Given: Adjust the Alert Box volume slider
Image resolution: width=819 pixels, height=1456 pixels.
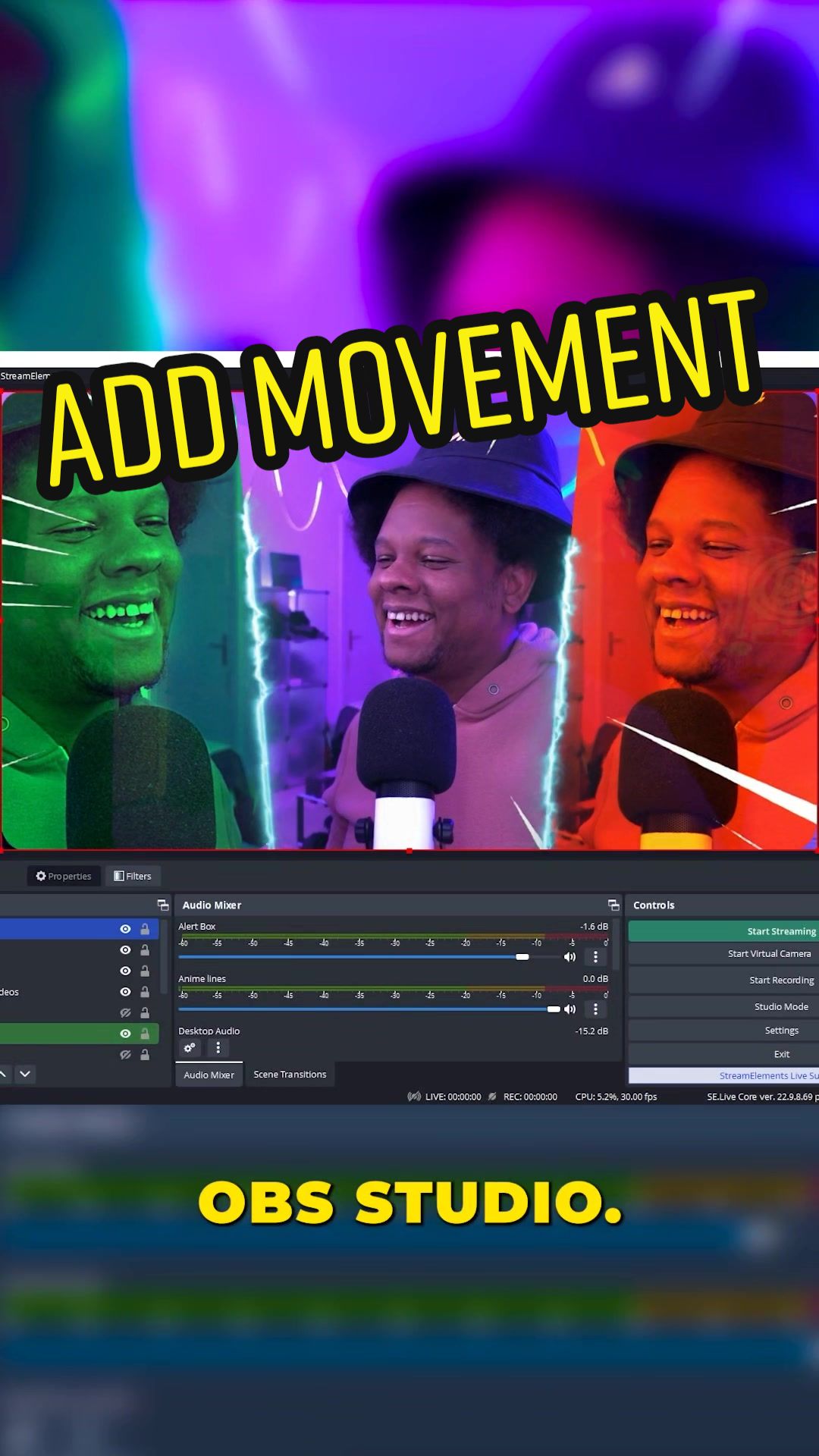Looking at the screenshot, I should (x=522, y=957).
